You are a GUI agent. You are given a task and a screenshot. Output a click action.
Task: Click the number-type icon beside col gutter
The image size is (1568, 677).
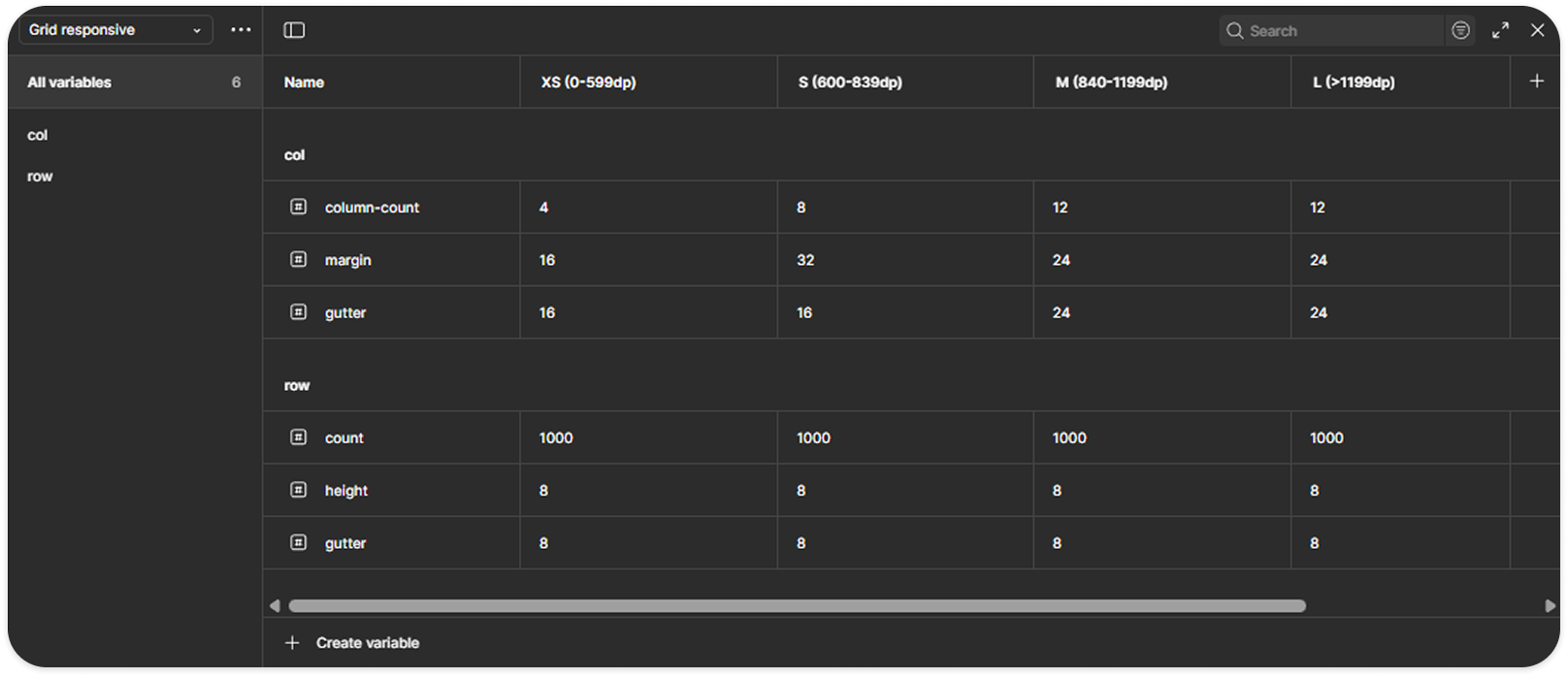point(298,311)
